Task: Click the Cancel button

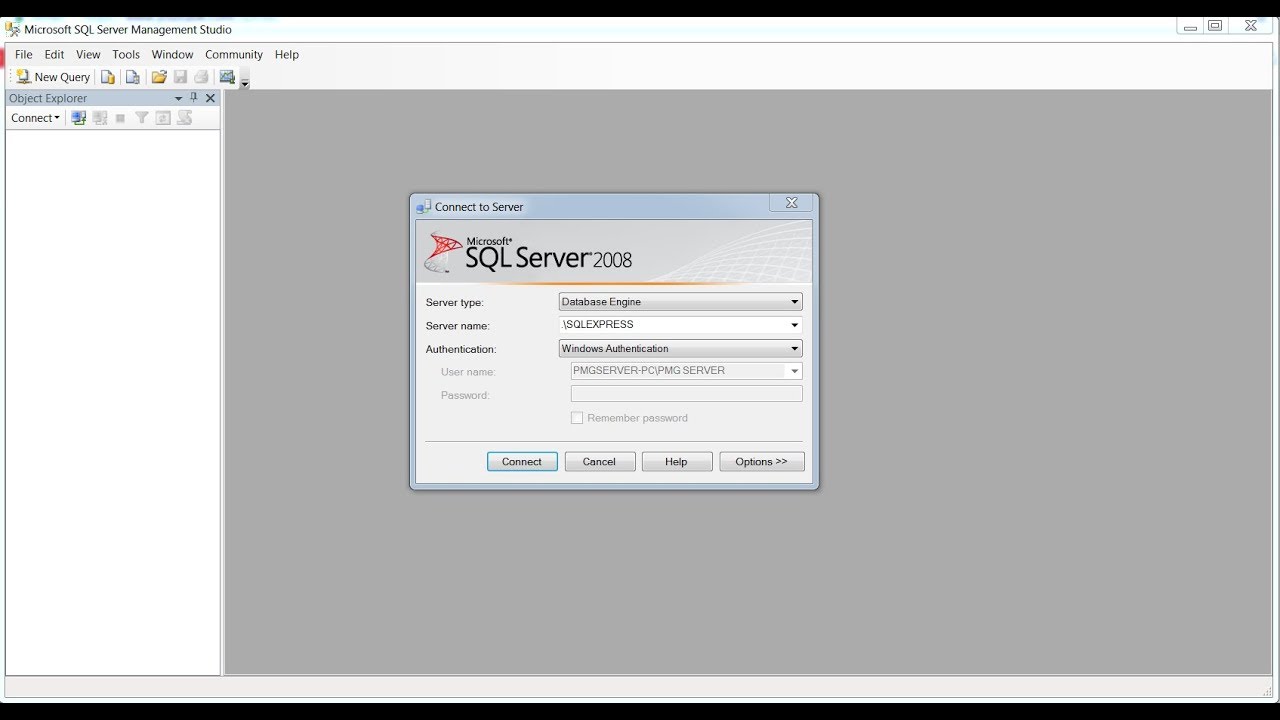Action: coord(599,462)
